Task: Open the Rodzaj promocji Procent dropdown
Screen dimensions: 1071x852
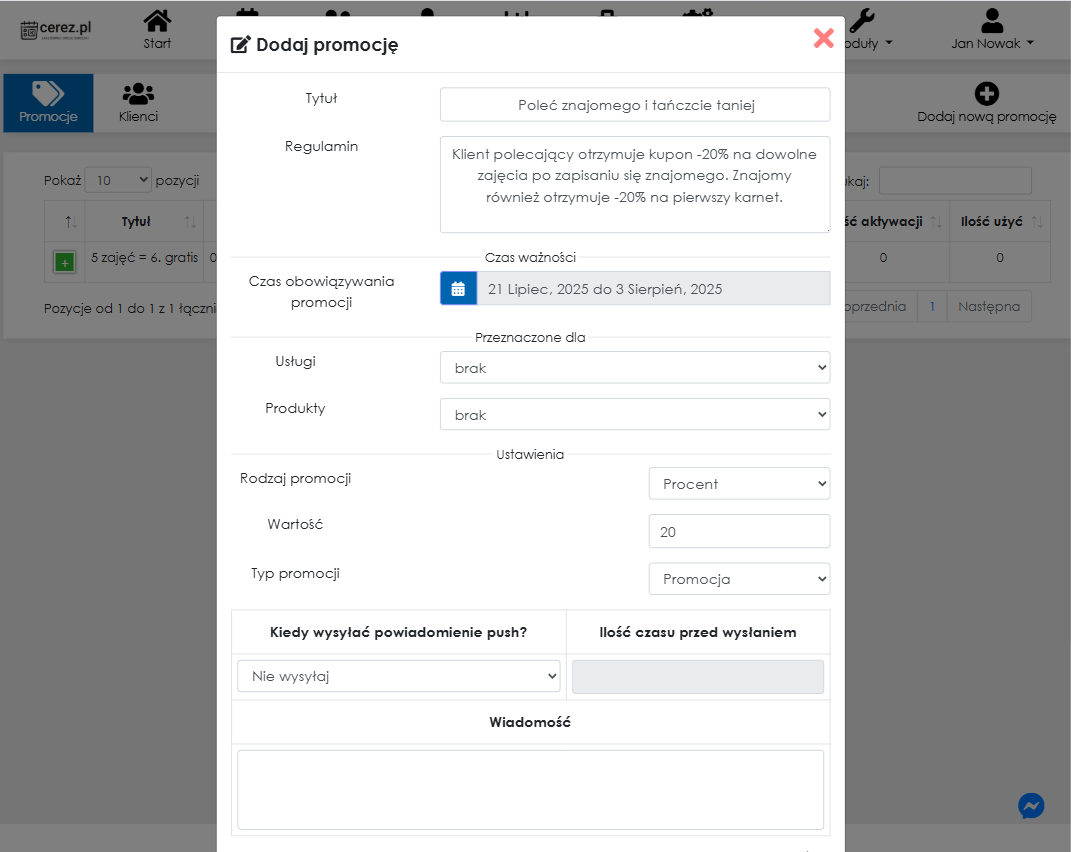Action: [x=739, y=484]
